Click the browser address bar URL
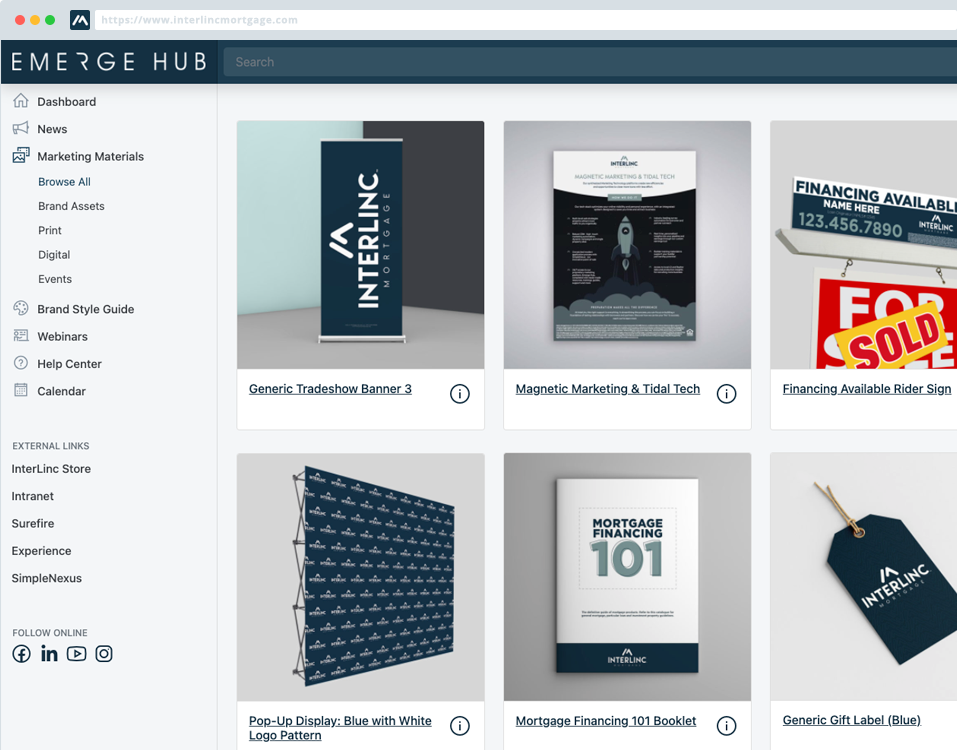The width and height of the screenshot is (957, 750). 200,20
